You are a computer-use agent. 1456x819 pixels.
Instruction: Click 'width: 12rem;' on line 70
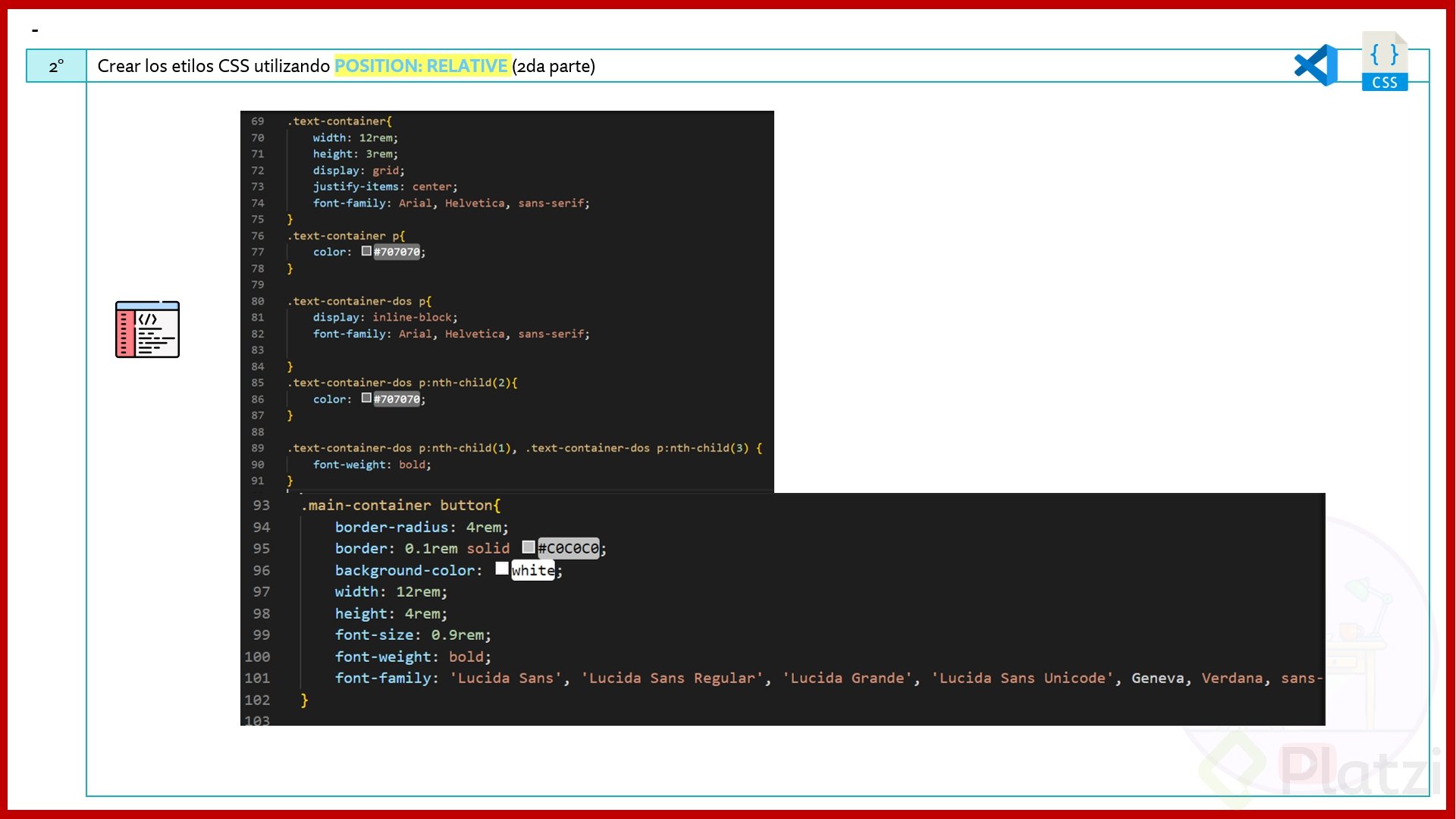click(355, 138)
